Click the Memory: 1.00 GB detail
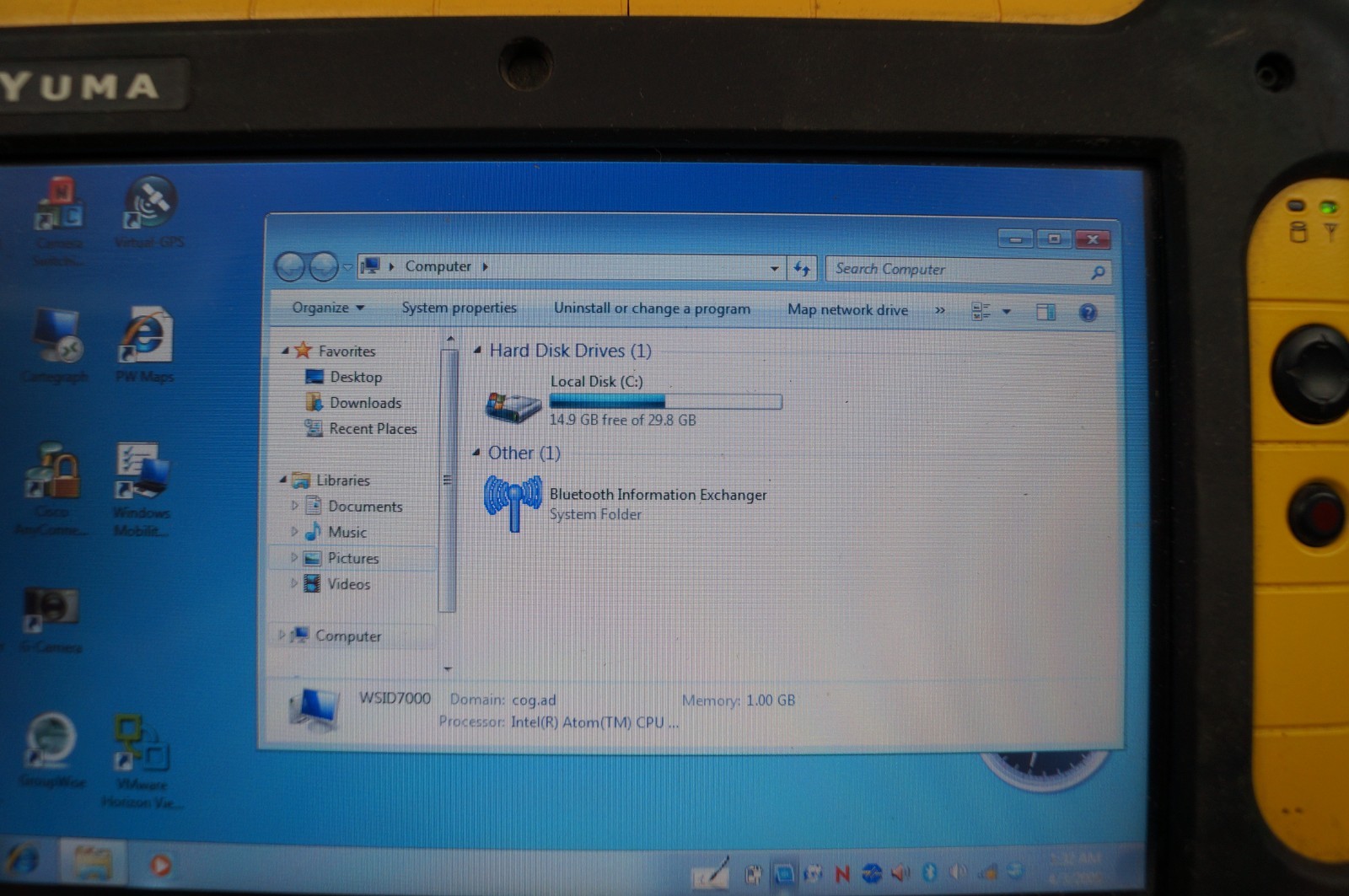 tap(738, 700)
